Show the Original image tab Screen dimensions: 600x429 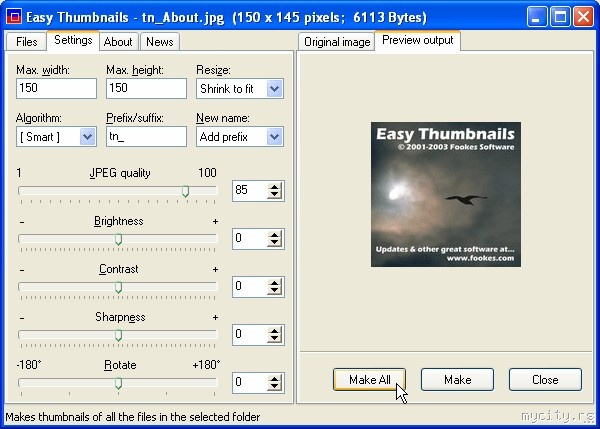pos(337,42)
